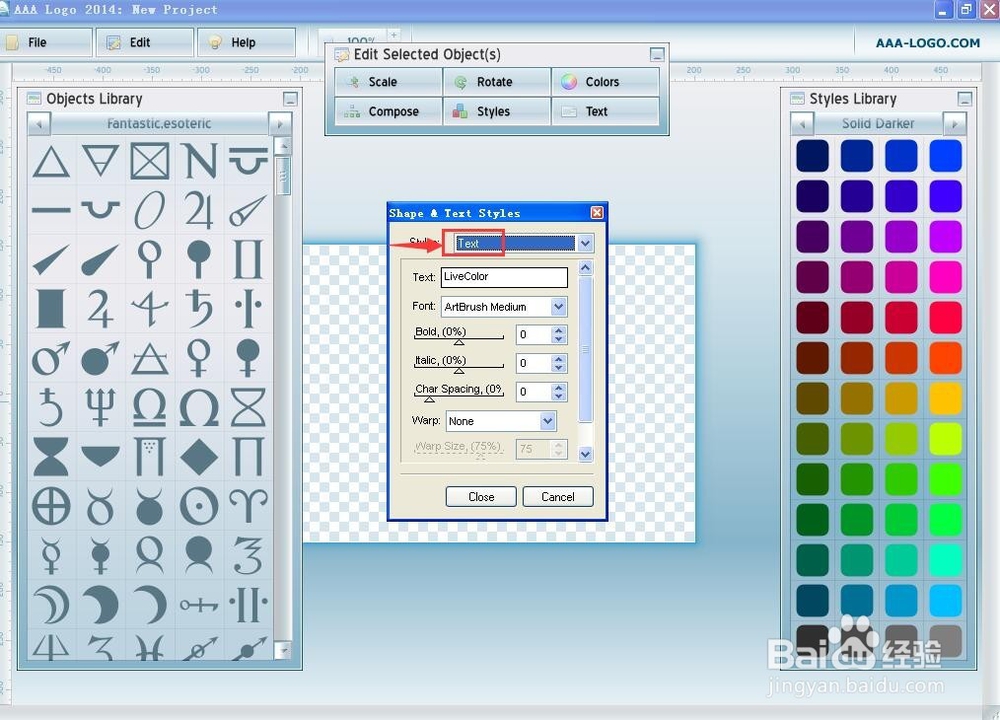Collapse the Edit Selected Object(s) panel
This screenshot has height=720, width=1000.
point(657,54)
